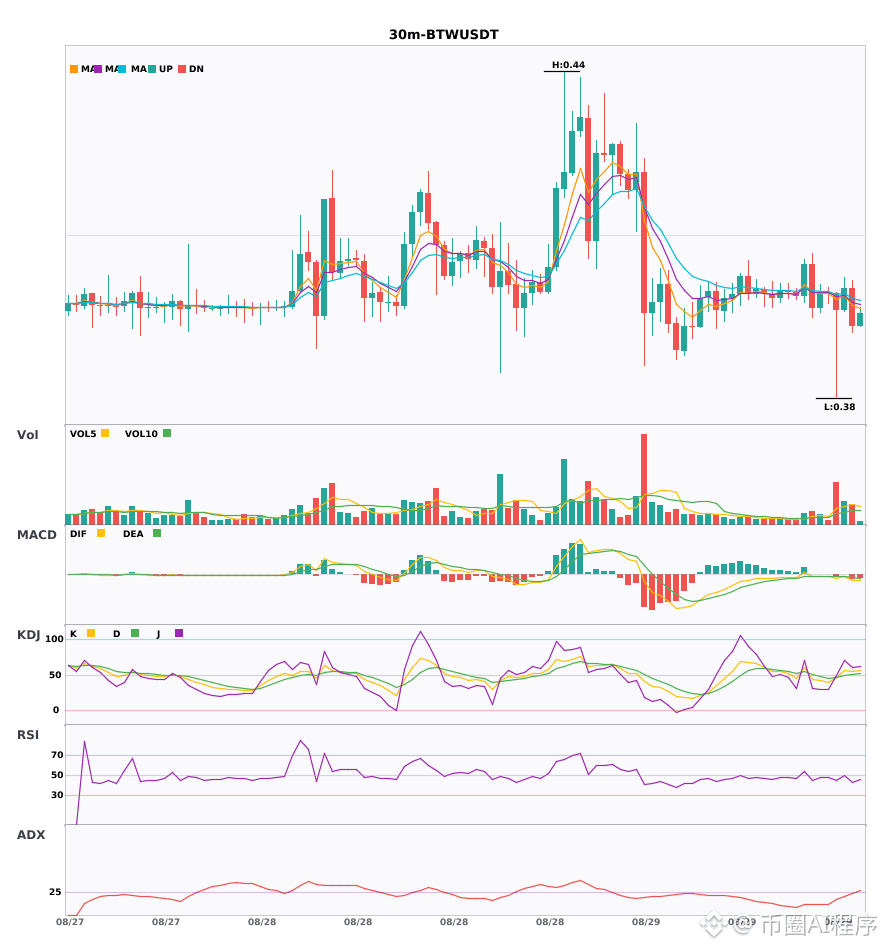Image resolution: width=885 pixels, height=950 pixels.
Task: Click the DEA legend text
Action: coord(133,534)
